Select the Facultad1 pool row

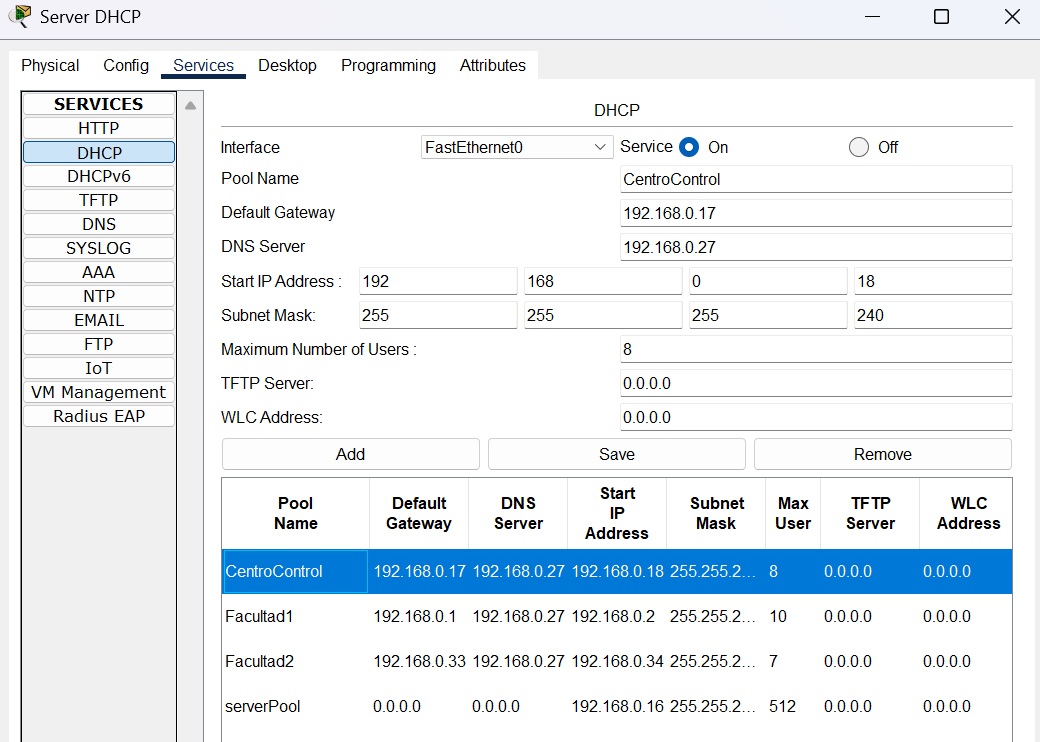tap(617, 616)
